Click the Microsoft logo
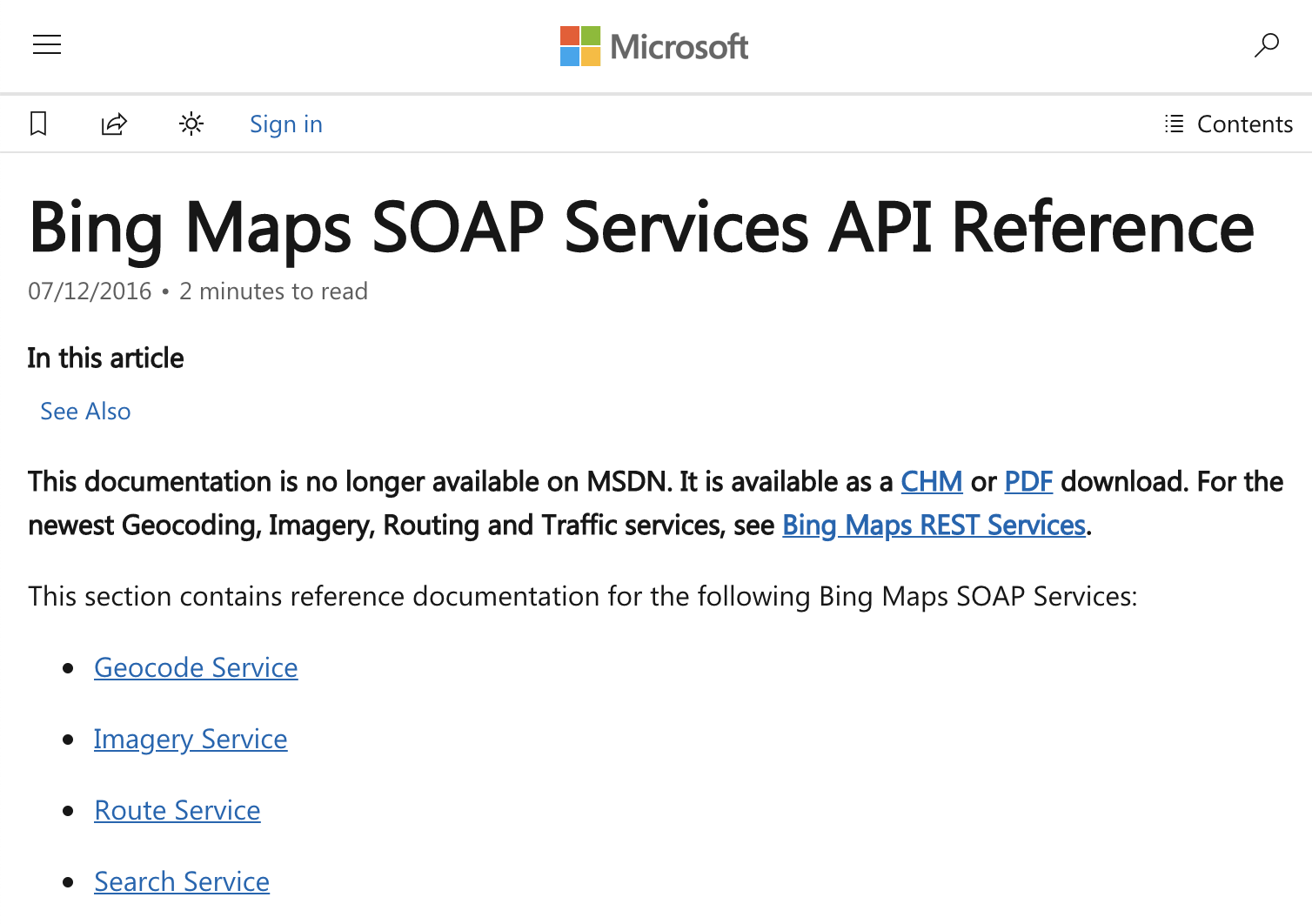 point(653,46)
